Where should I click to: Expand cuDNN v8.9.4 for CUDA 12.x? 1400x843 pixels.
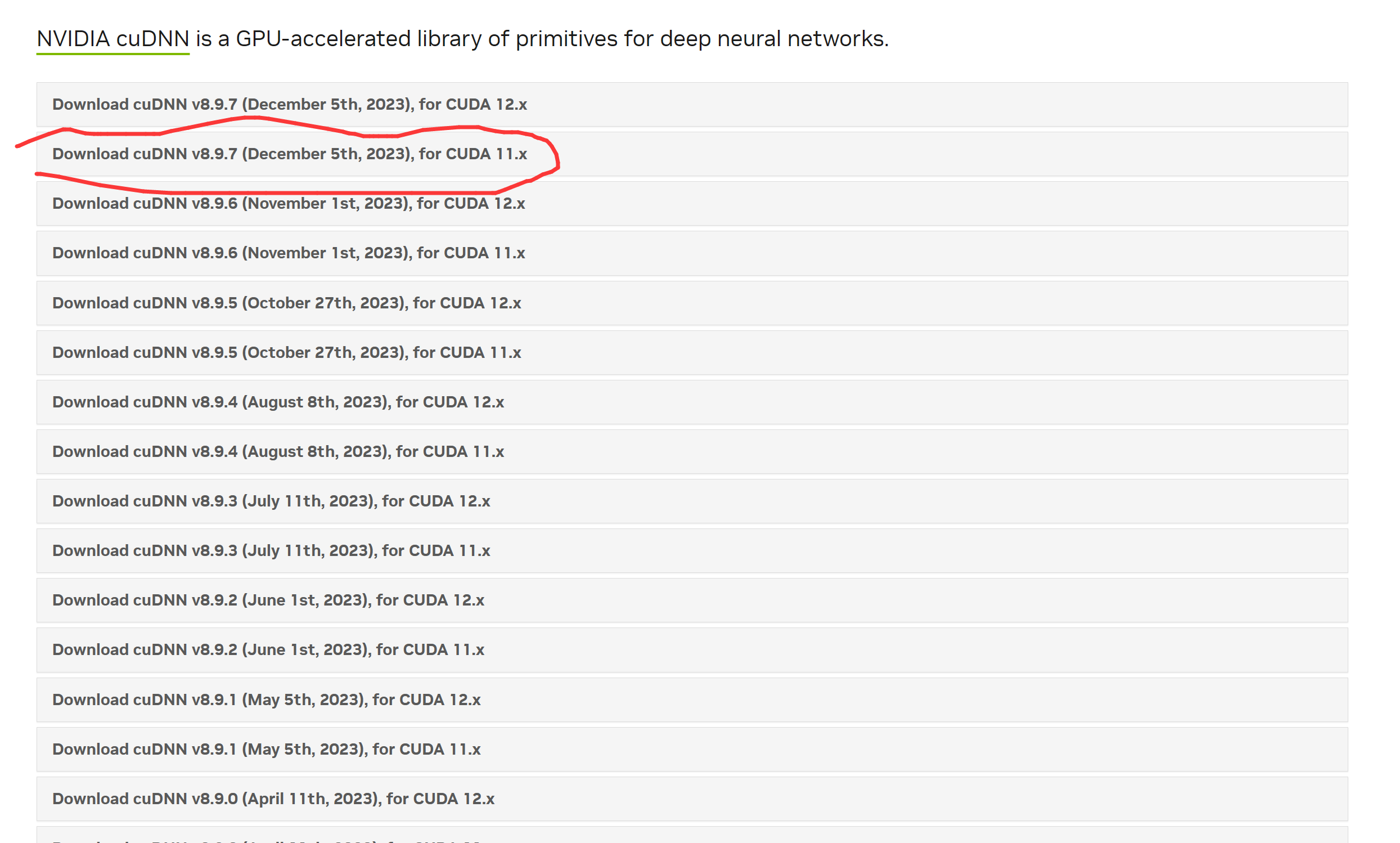(x=692, y=402)
